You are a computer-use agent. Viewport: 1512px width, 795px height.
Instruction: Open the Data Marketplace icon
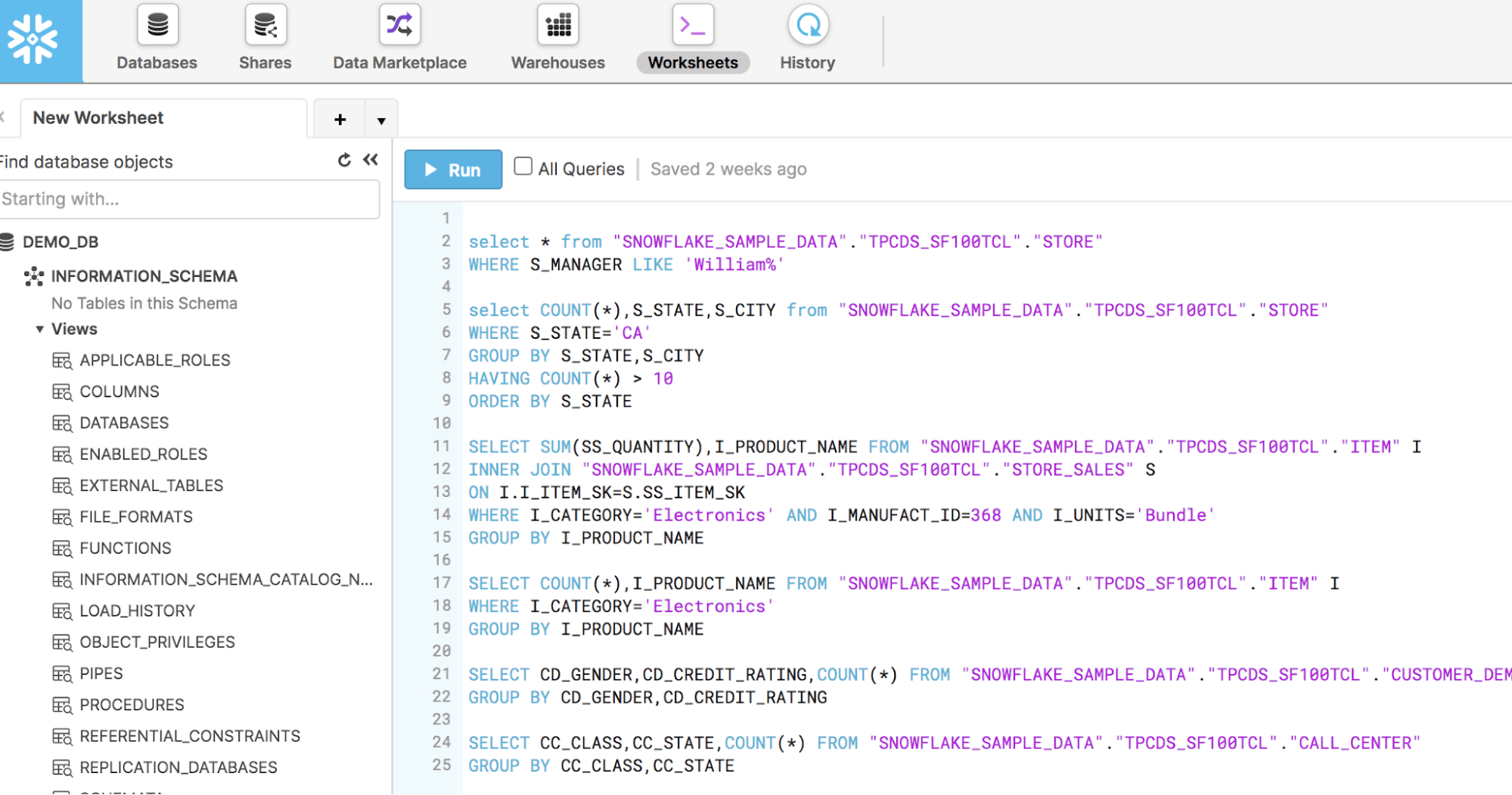click(399, 25)
